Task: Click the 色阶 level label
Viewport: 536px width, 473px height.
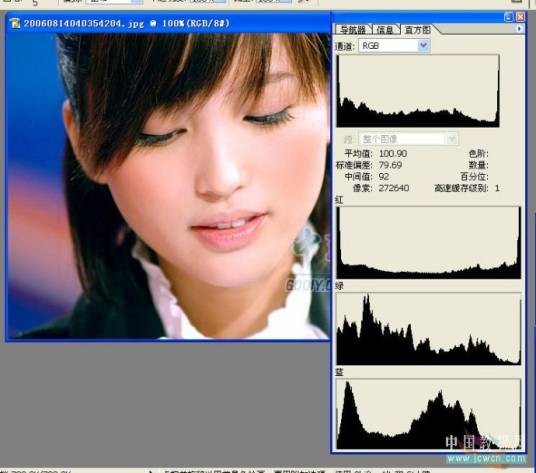Action: coord(479,154)
